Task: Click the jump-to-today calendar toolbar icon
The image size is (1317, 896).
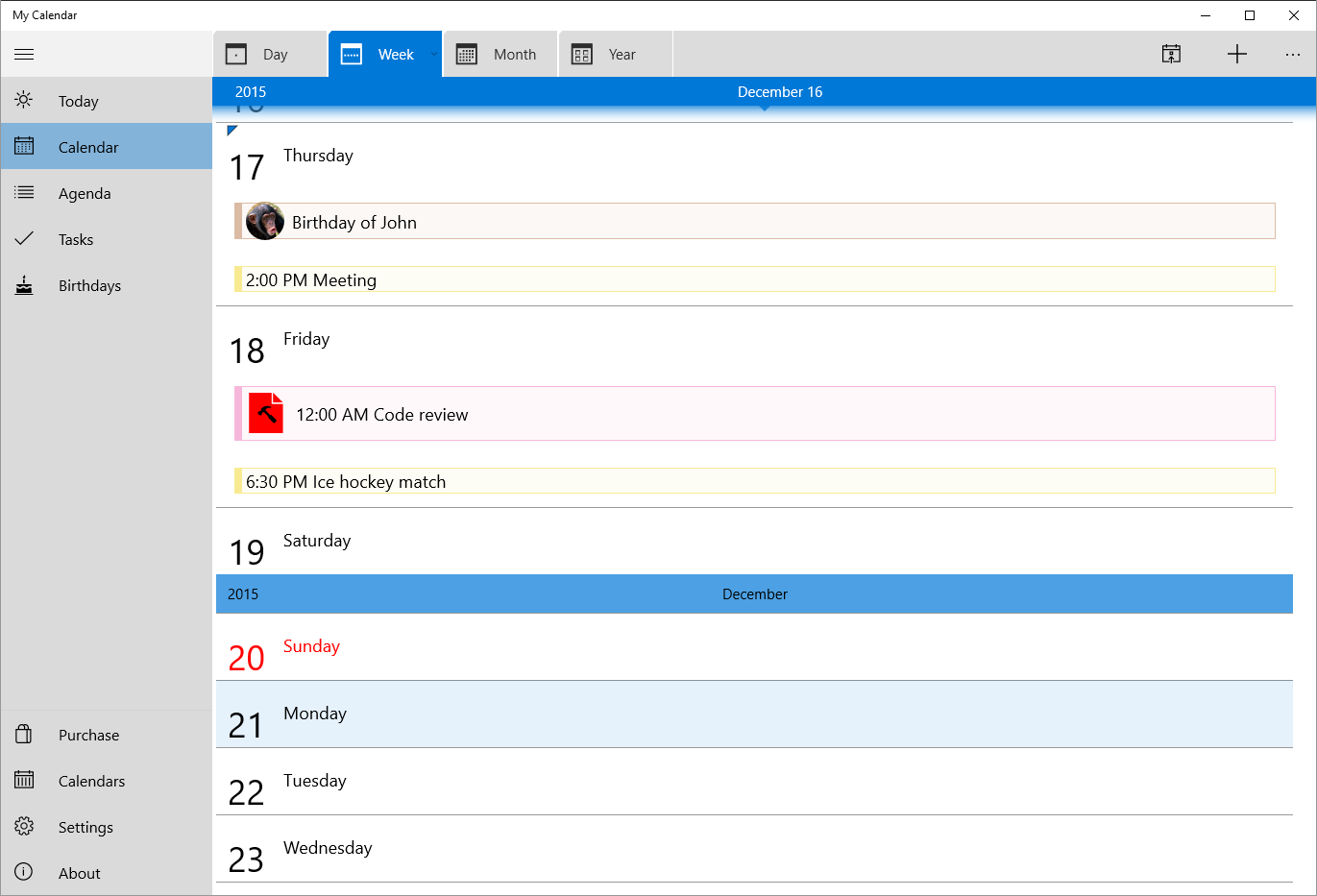Action: [x=1171, y=54]
